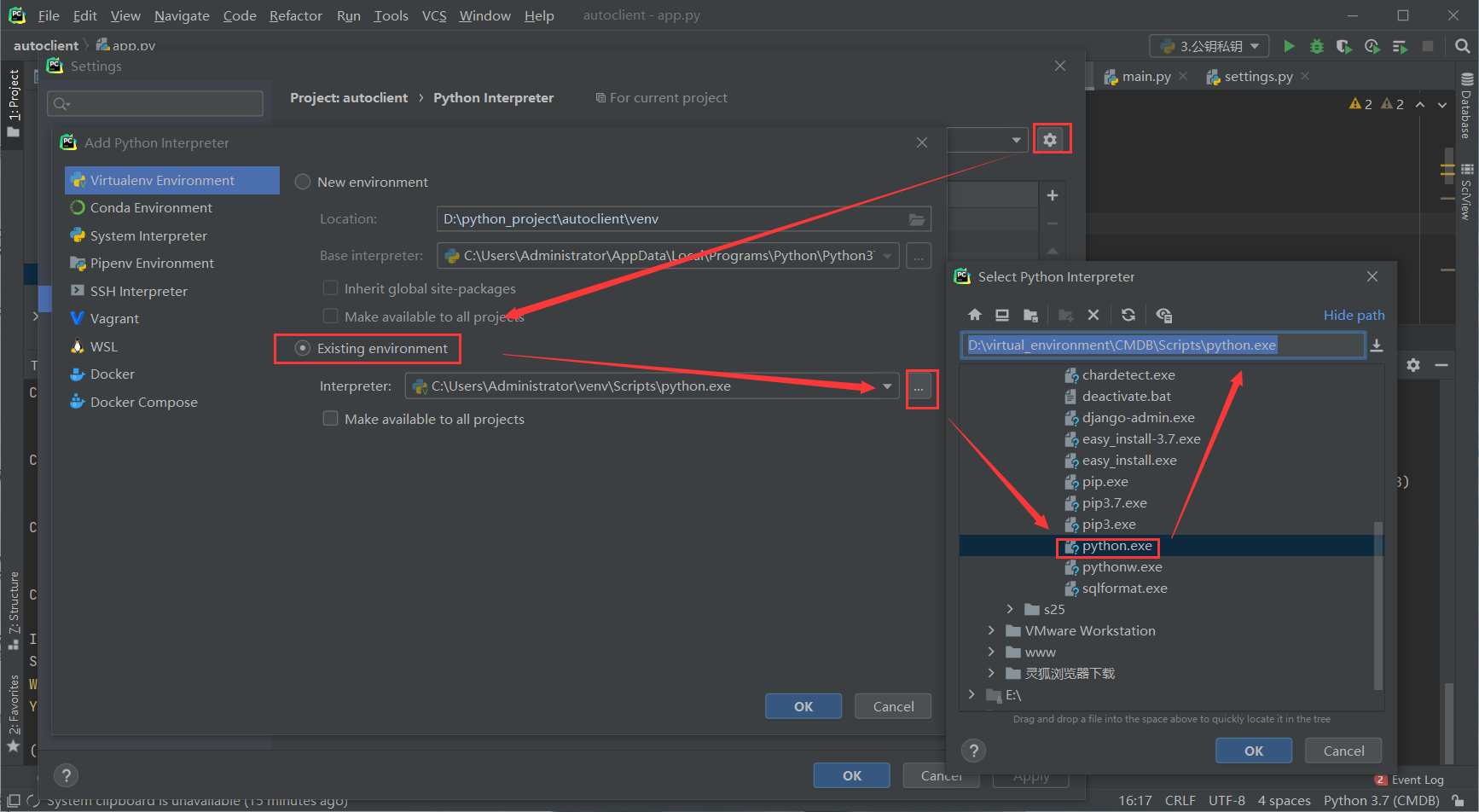1479x812 pixels.
Task: Expand the VMware Workstation folder
Action: click(991, 630)
